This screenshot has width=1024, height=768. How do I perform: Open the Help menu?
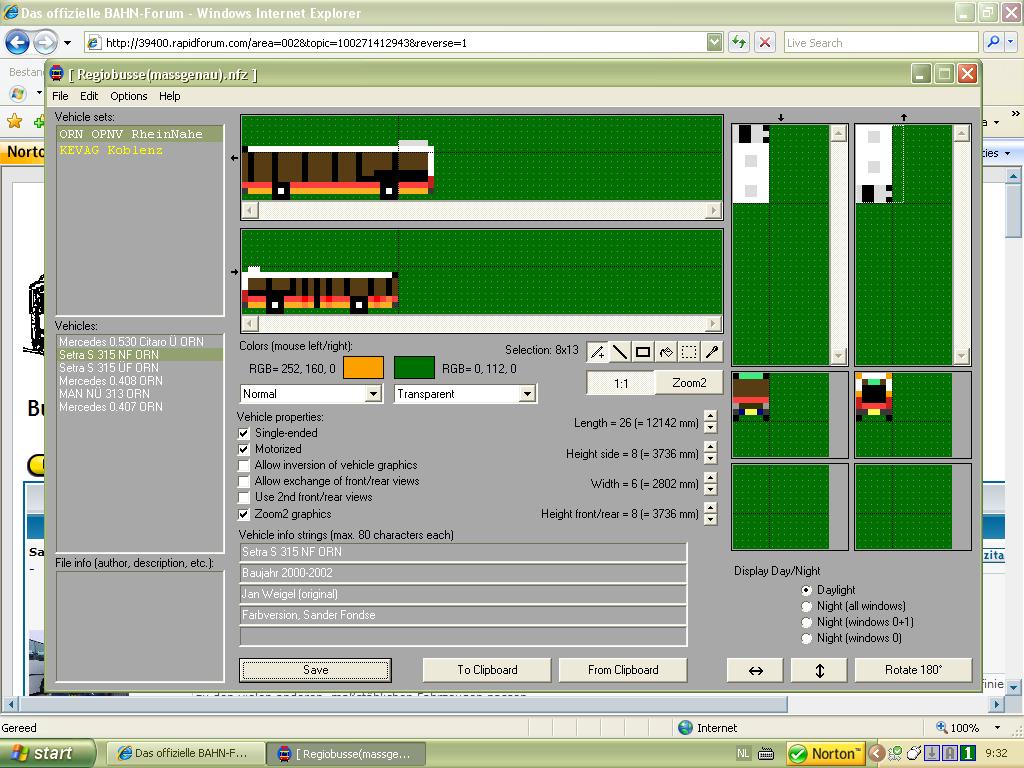[170, 96]
